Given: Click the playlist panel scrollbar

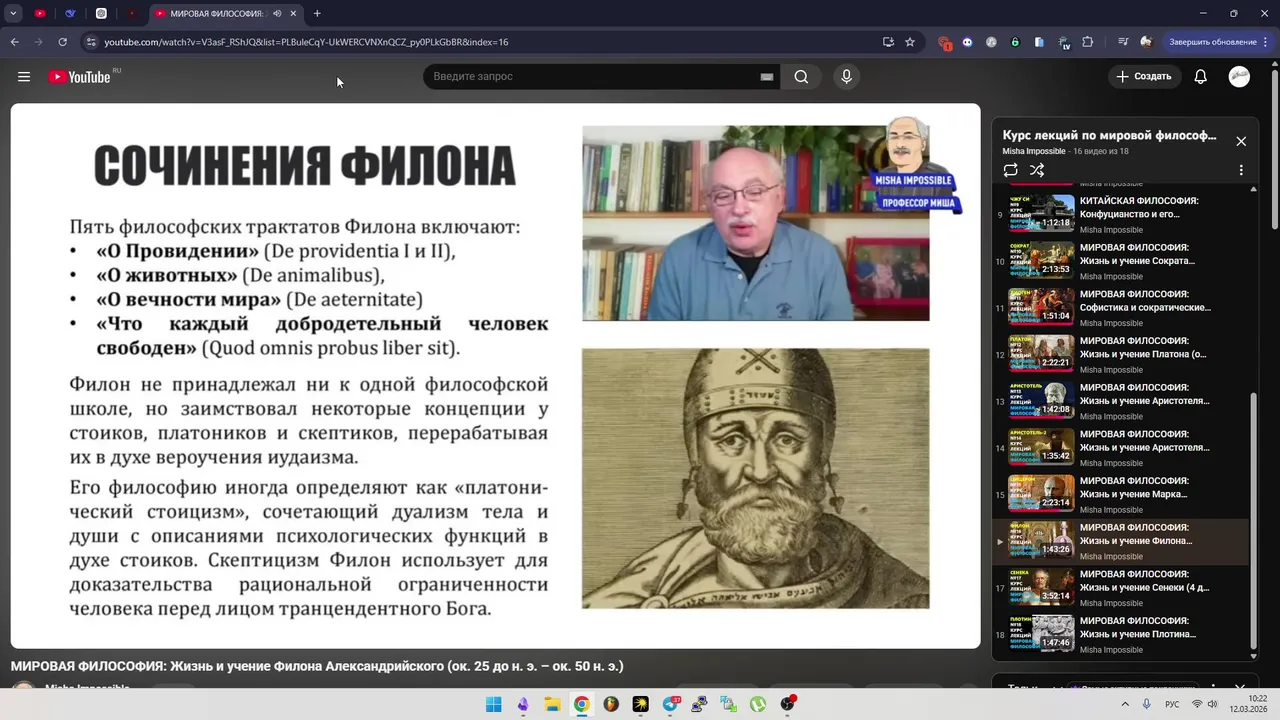Looking at the screenshot, I should coord(1254,520).
